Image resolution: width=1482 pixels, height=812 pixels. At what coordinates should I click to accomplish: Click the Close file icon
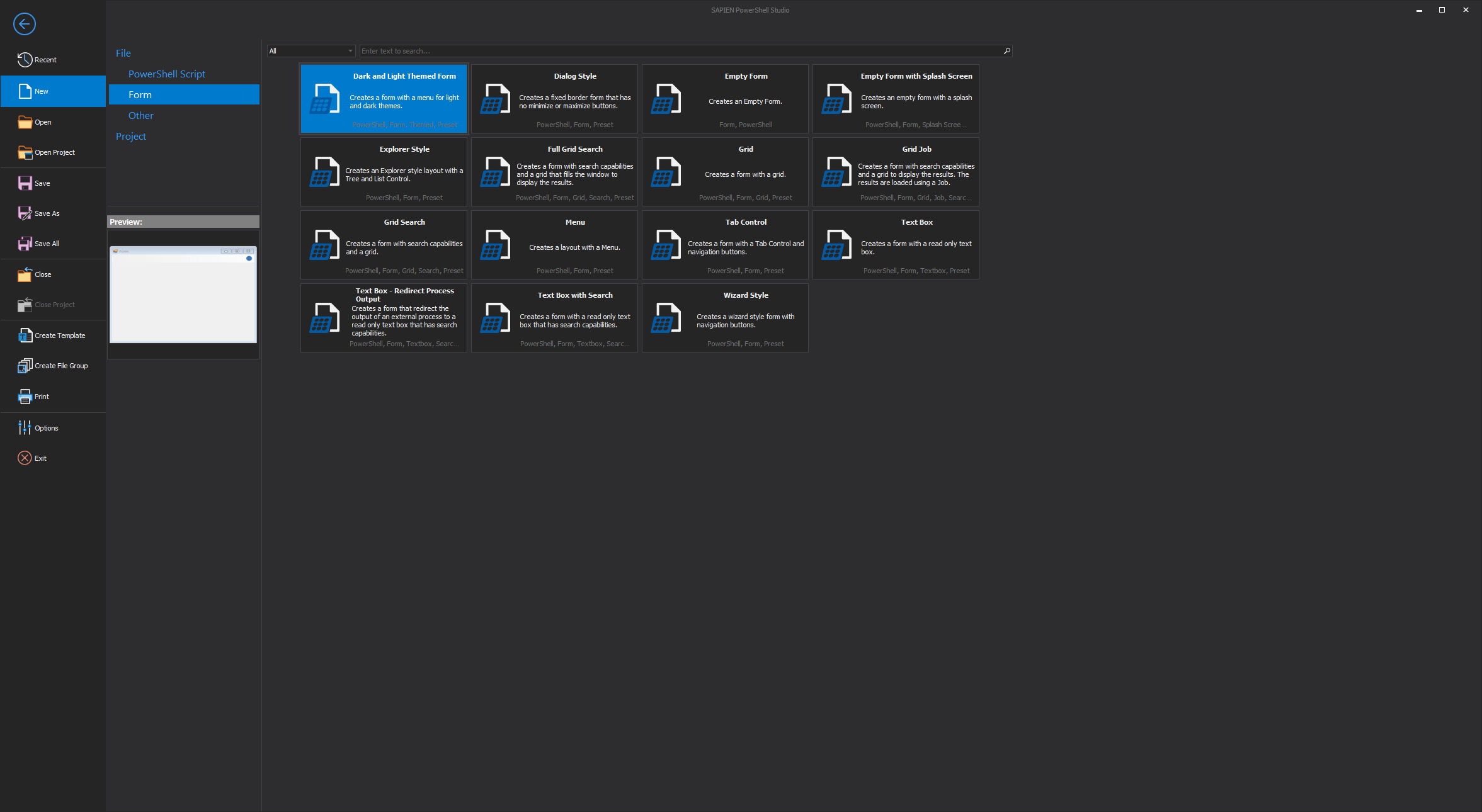(x=25, y=274)
